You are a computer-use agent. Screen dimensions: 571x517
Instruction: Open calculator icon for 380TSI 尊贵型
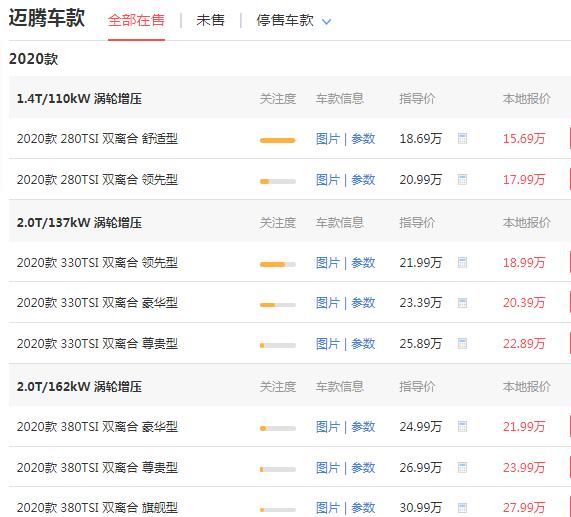click(x=462, y=467)
